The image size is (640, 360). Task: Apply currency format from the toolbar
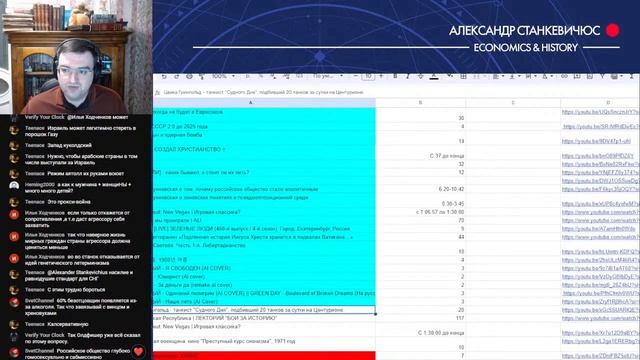coord(248,76)
